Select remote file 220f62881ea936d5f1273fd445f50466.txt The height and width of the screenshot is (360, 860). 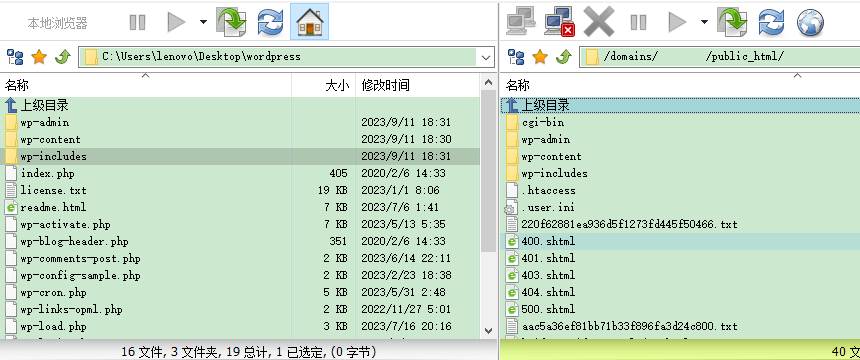pos(680,224)
